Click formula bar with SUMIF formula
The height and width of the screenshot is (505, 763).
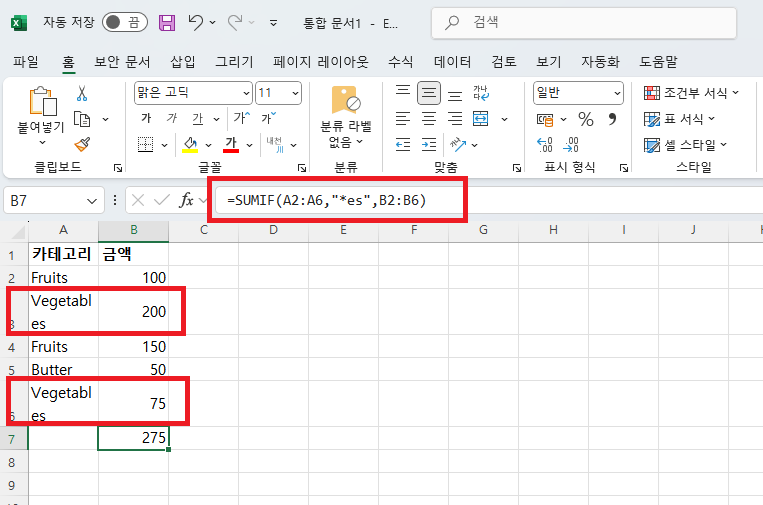click(489, 200)
